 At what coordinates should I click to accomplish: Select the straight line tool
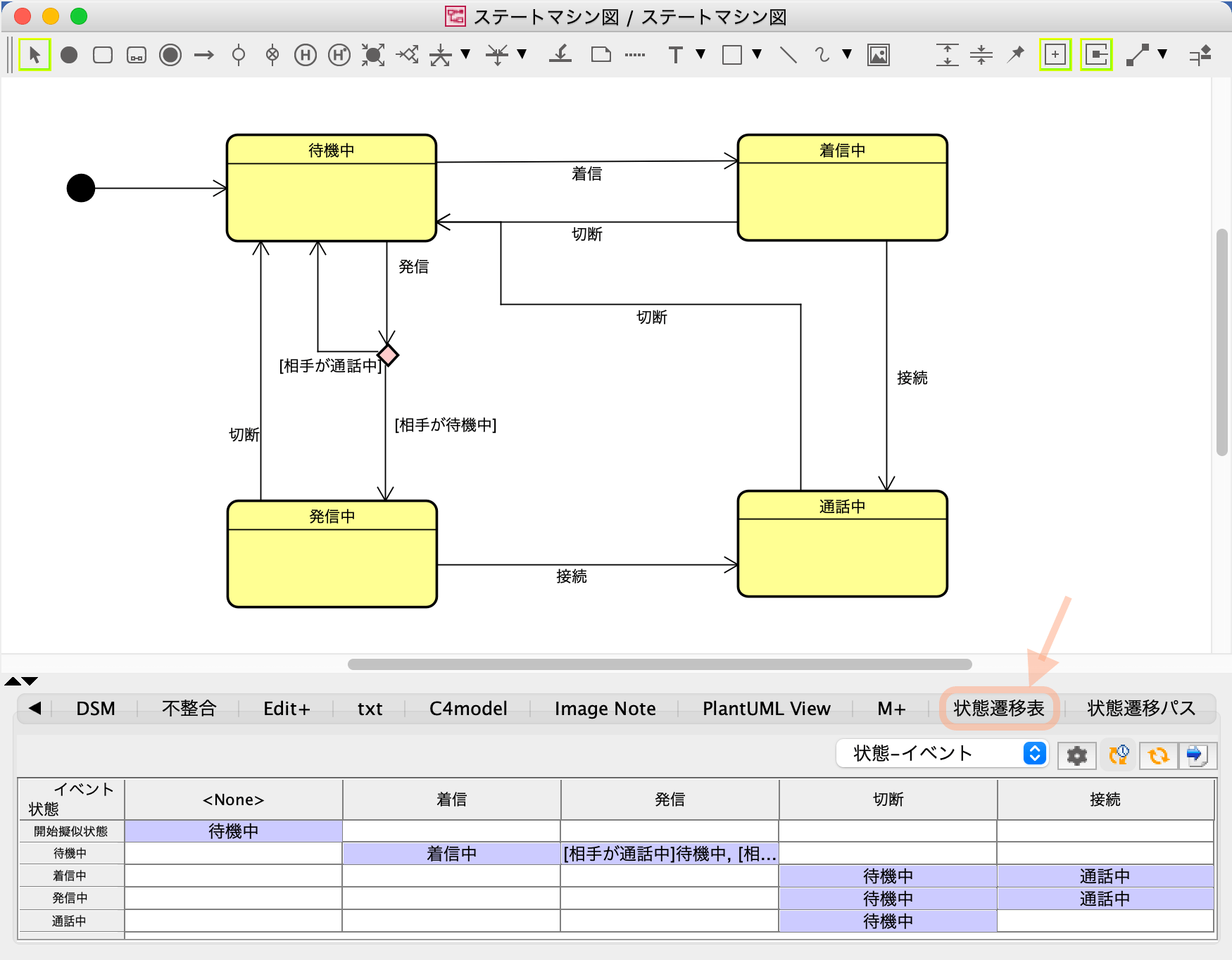[788, 54]
